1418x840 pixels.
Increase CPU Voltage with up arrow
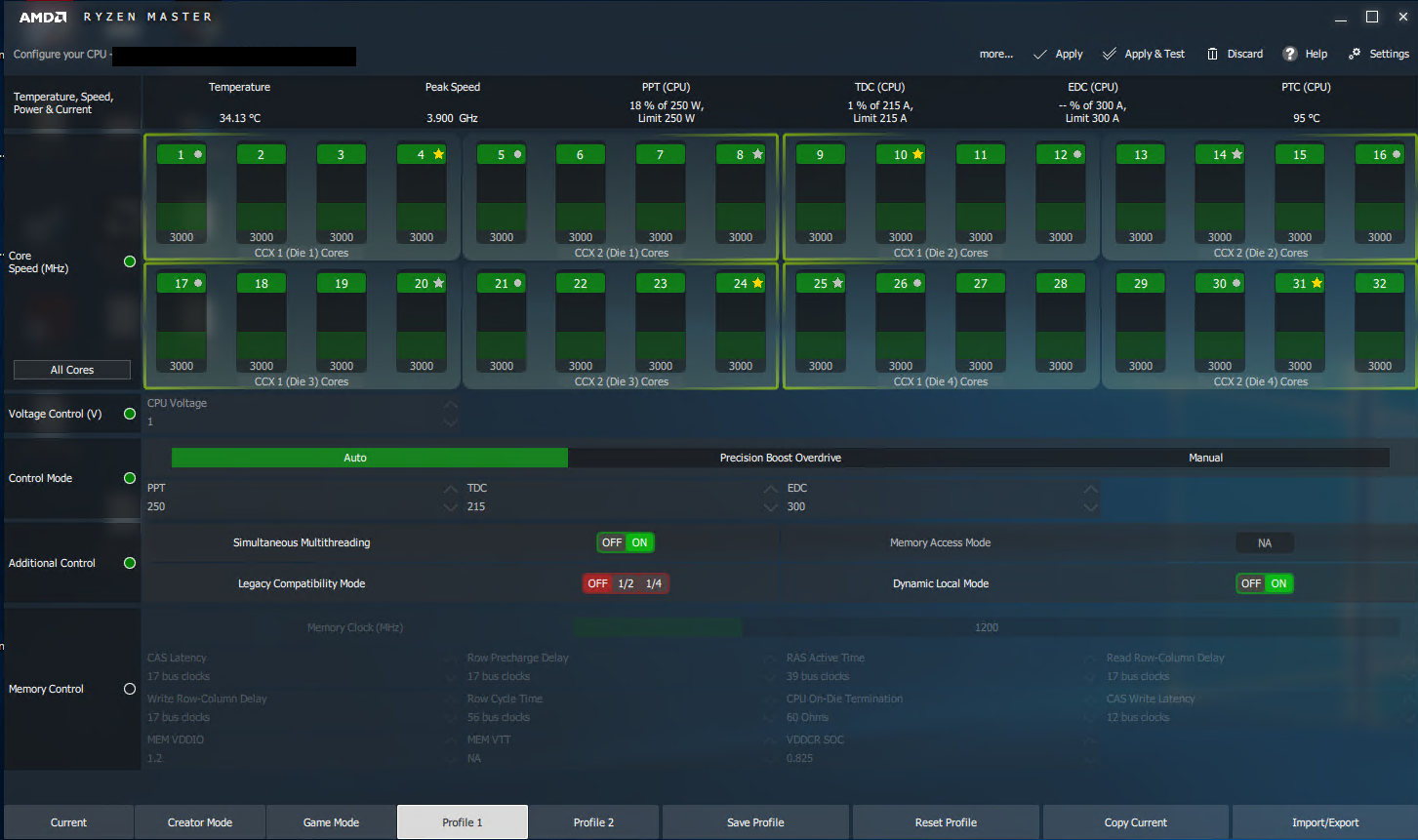(x=450, y=405)
